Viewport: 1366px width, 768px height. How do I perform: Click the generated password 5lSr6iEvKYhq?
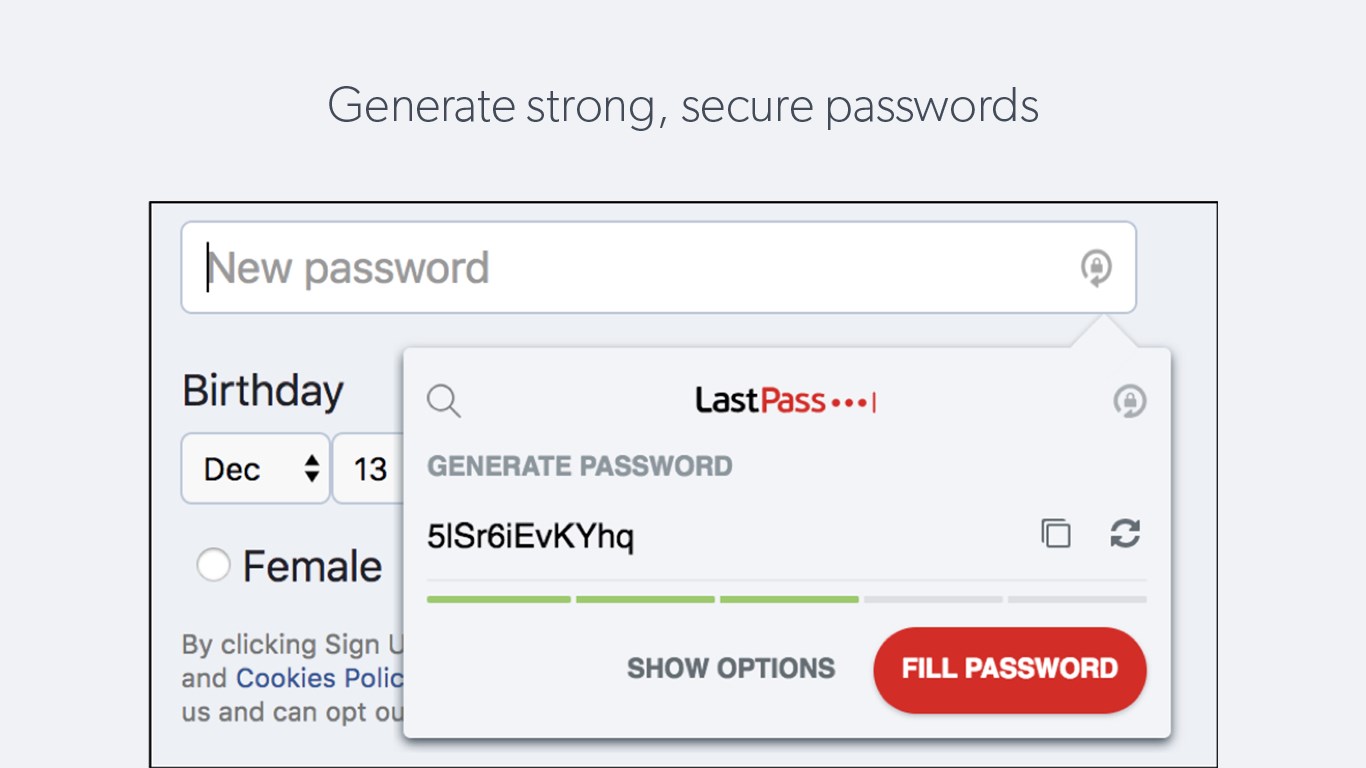click(530, 537)
